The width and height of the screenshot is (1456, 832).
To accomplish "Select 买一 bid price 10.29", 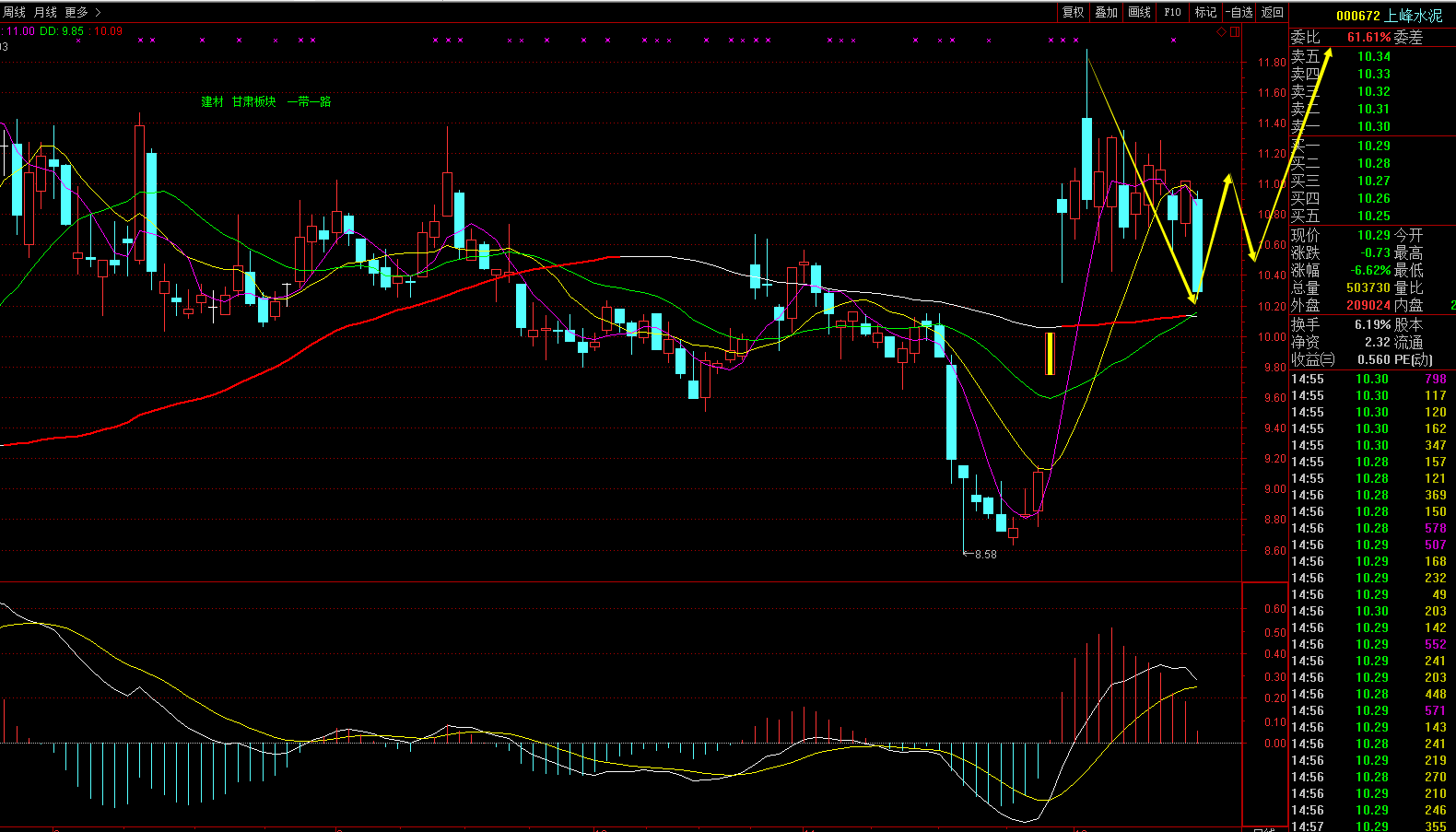I will [1373, 146].
